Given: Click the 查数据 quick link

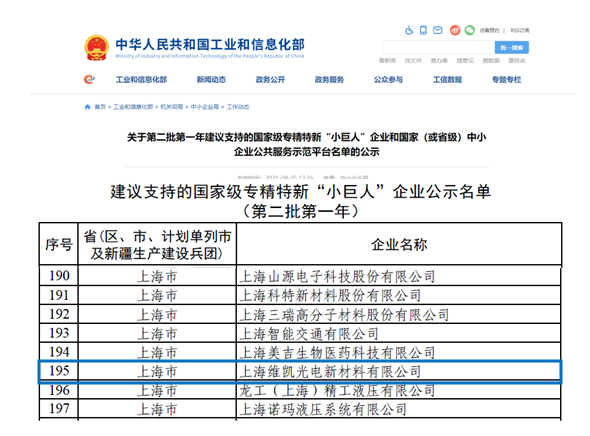Looking at the screenshot, I should tap(491, 61).
